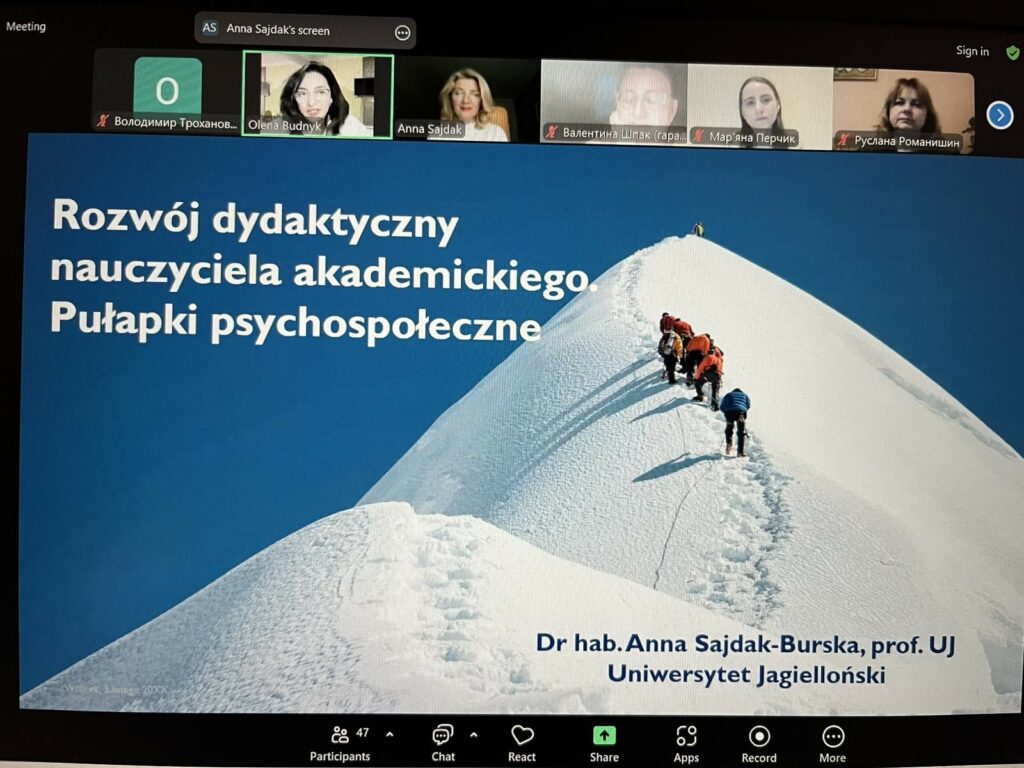Open the Participants panel icon
The width and height of the screenshot is (1024, 768).
[340, 737]
